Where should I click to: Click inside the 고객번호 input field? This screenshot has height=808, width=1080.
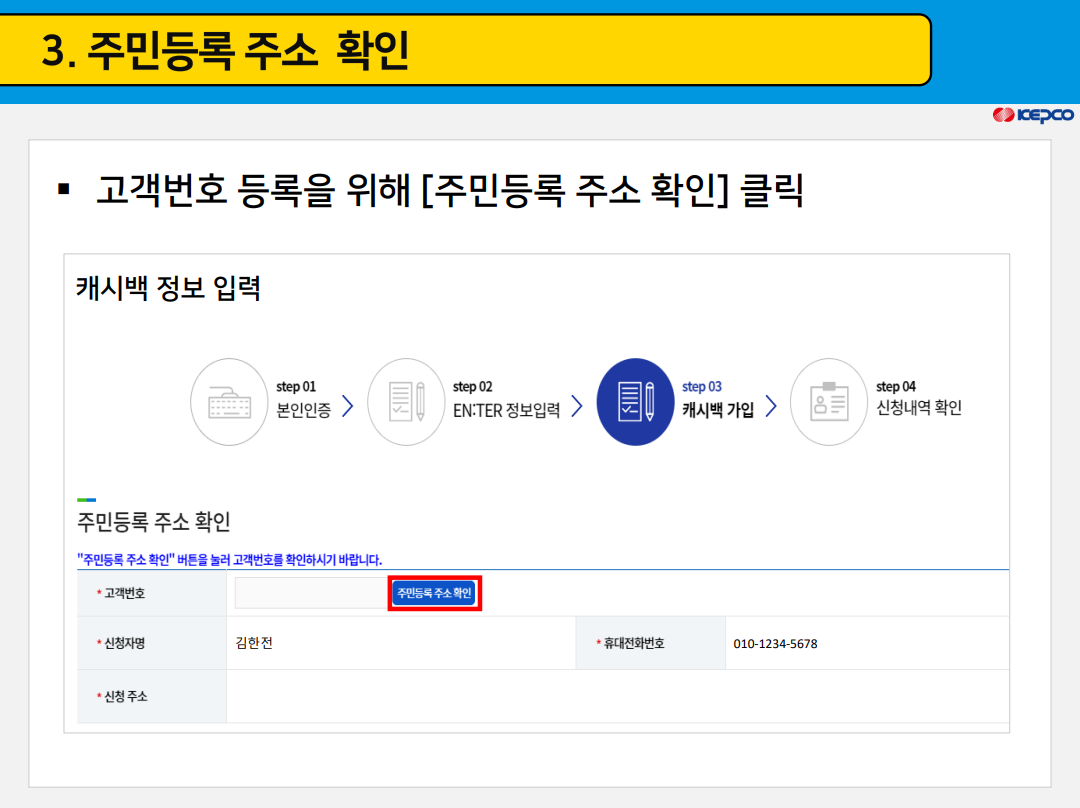click(310, 592)
